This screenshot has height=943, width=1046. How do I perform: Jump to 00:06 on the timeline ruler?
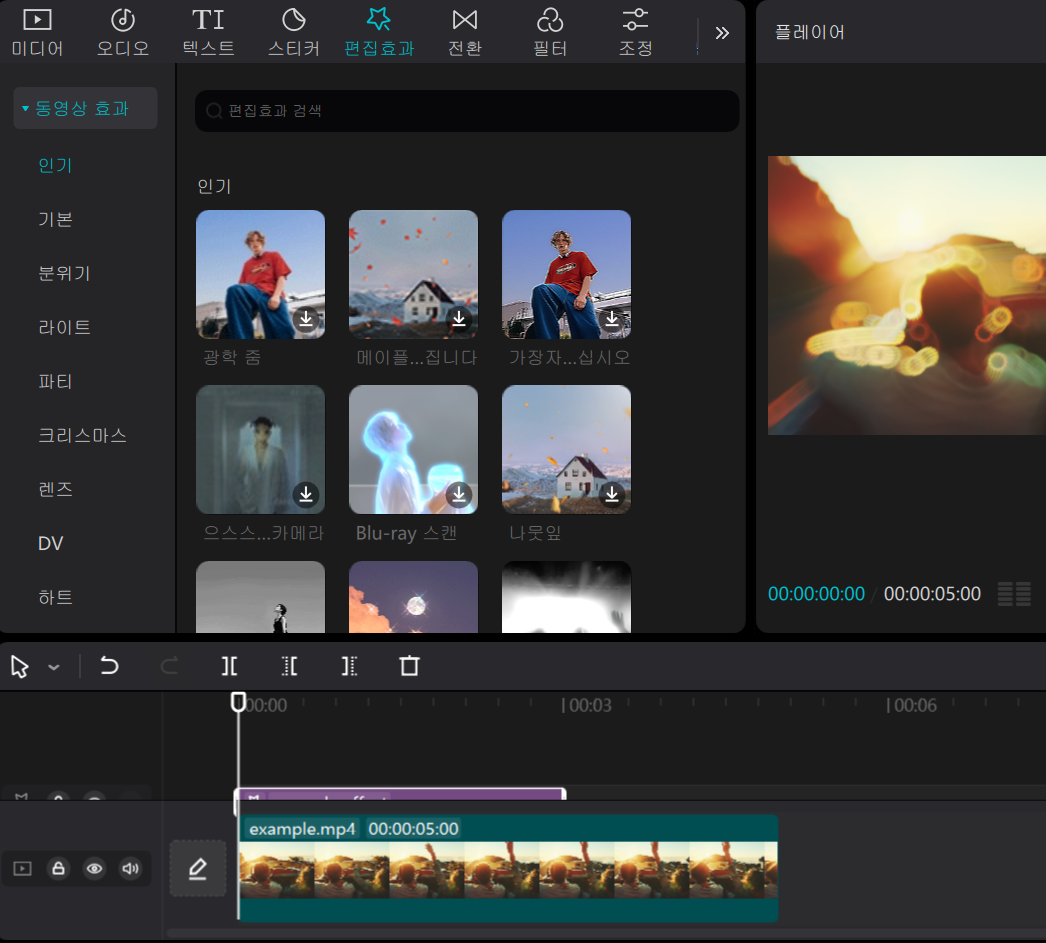912,705
